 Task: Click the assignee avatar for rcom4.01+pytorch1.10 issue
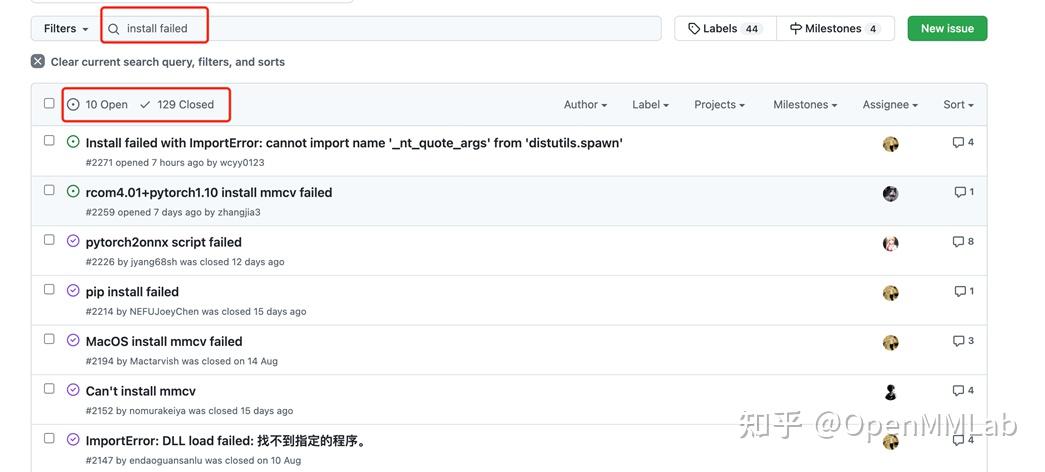(890, 193)
